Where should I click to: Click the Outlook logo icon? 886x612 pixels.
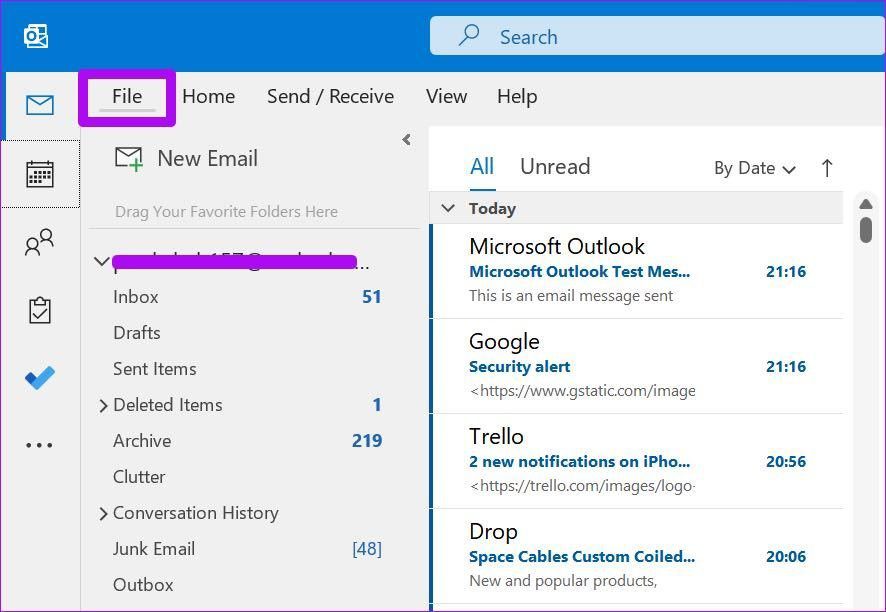click(x=36, y=36)
